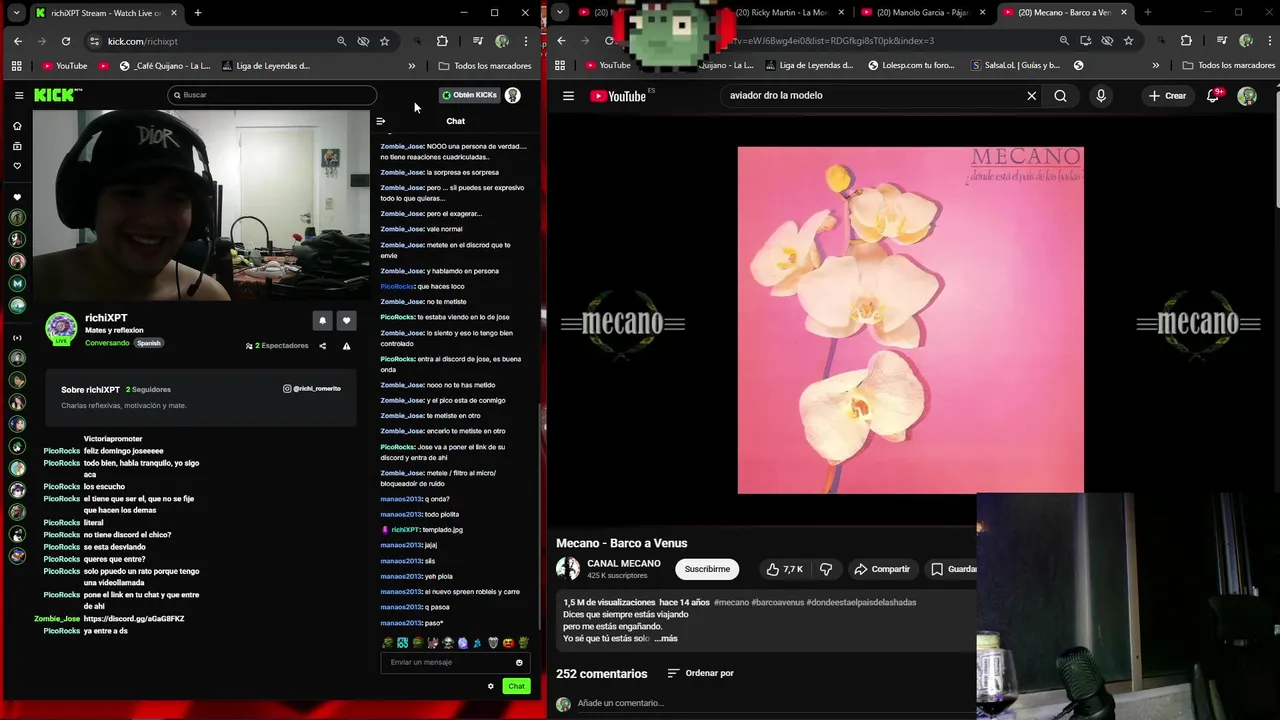Open the Kick sidebar hamburger menu
The width and height of the screenshot is (1280, 720).
[x=18, y=95]
